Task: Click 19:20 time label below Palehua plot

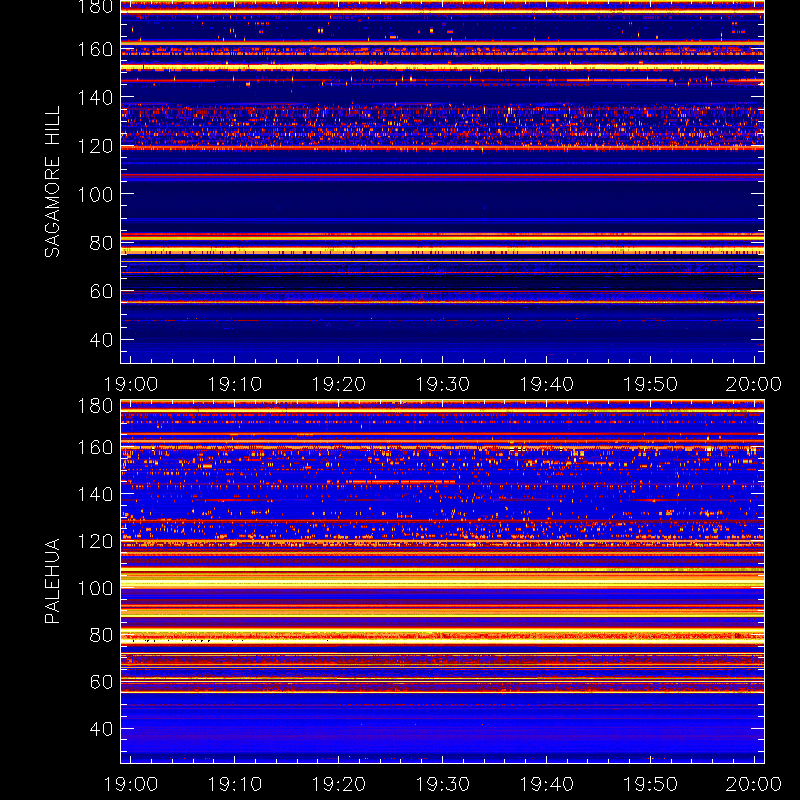Action: pyautogui.click(x=339, y=784)
